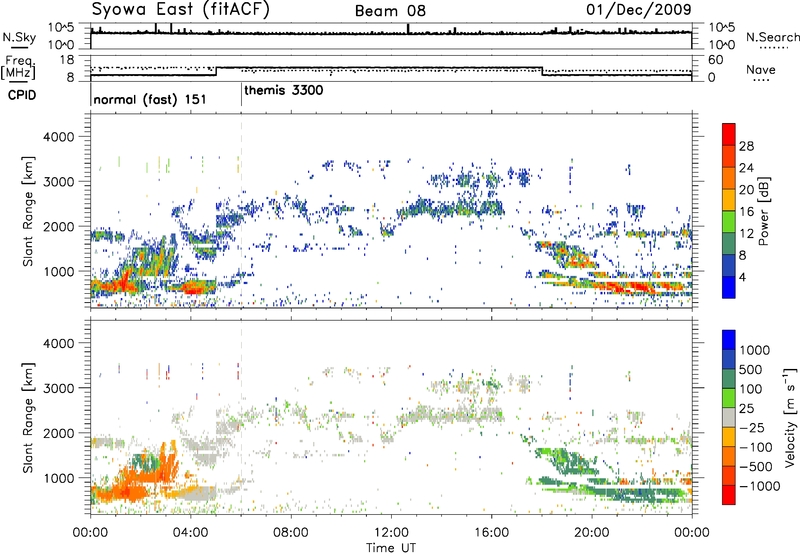Click the "04:00" time tick label

[x=190, y=533]
